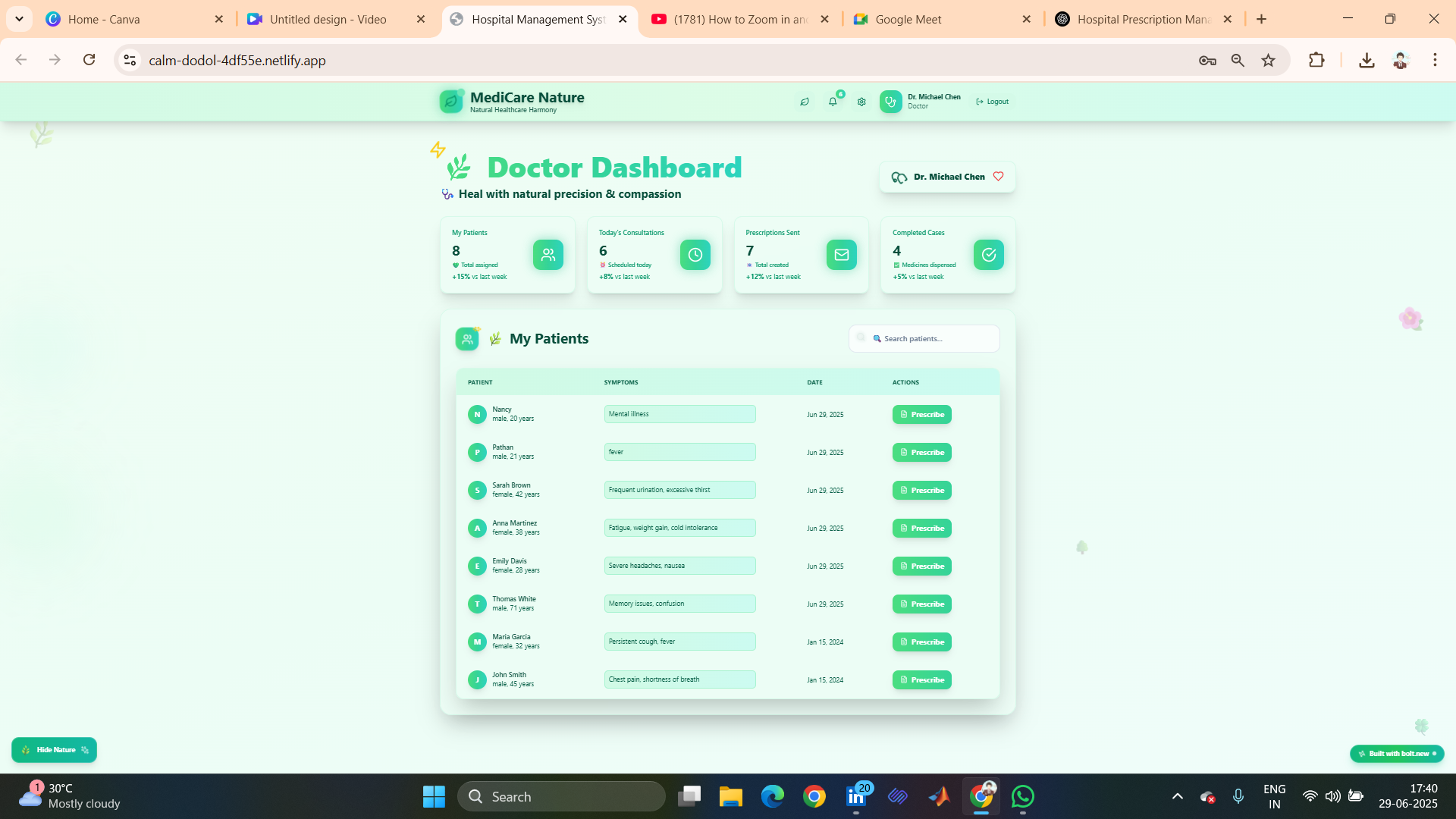Screen dimensions: 1456x819
Task: Show hidden system tray icons chevron
Action: pos(1177,796)
